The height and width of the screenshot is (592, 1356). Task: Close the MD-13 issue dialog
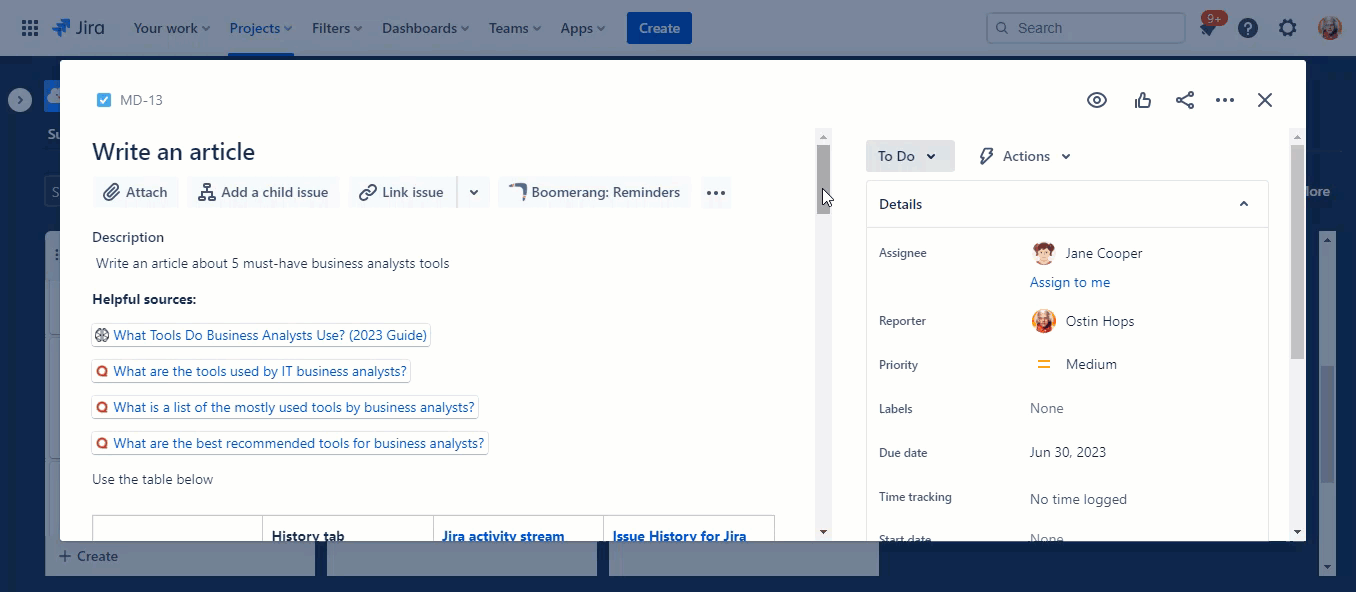coord(1265,100)
